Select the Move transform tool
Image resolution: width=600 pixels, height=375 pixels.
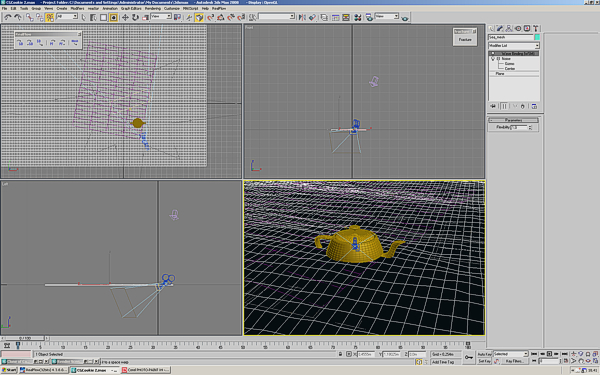[x=125, y=17]
